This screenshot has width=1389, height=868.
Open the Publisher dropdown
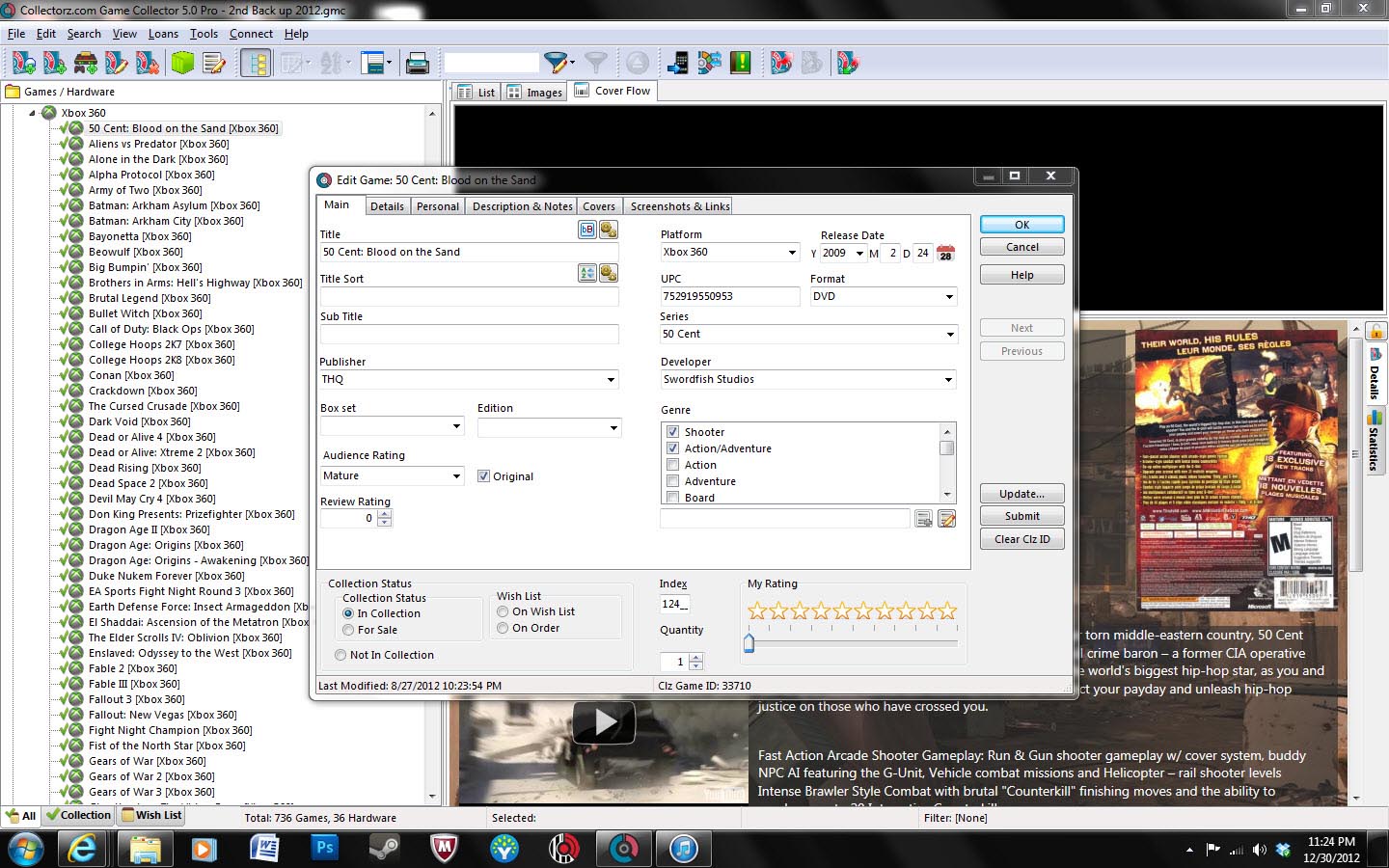(x=611, y=380)
